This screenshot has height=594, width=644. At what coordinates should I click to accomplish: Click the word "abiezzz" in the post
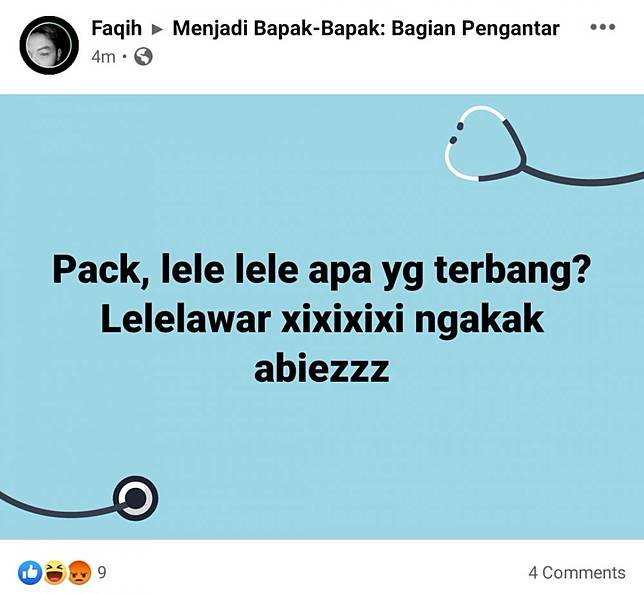pos(322,368)
